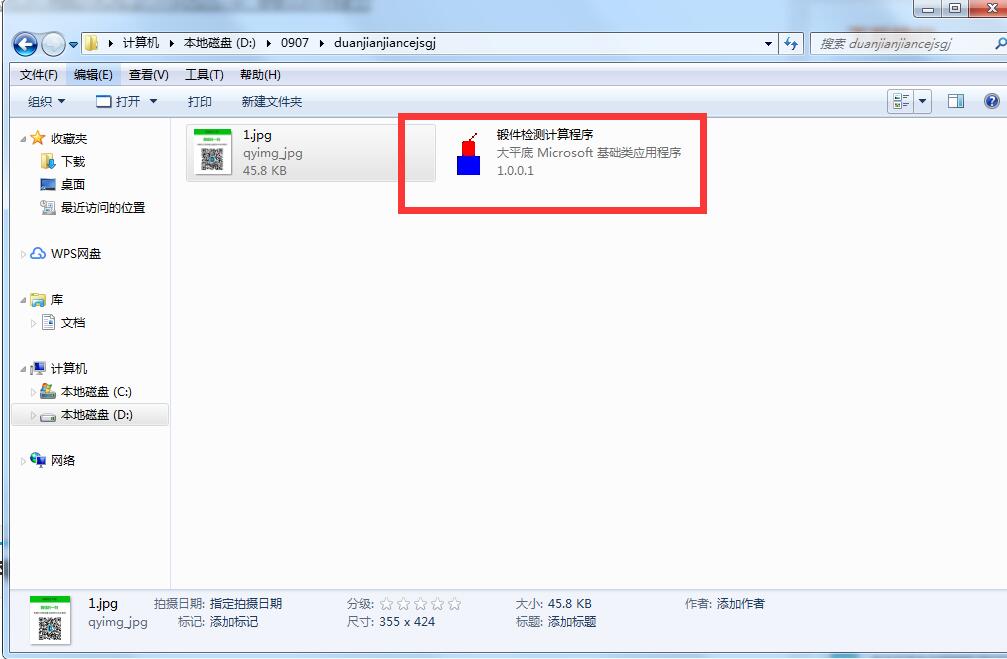Select the 网络 network icon
Screen dimensions: 1007x659
click(x=38, y=460)
